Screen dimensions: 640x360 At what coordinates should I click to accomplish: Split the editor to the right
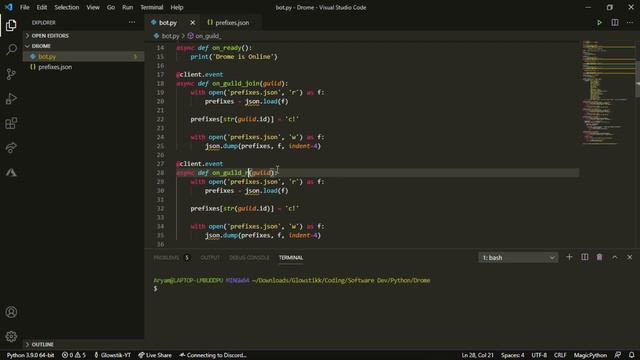tap(615, 23)
